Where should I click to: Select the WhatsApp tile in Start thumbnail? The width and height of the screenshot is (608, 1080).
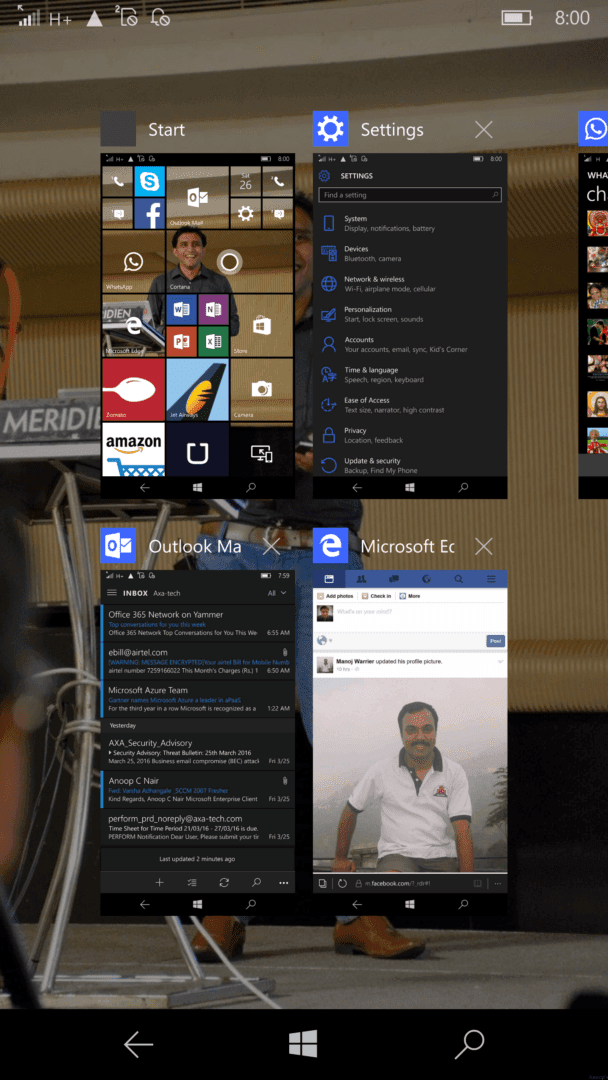(134, 261)
